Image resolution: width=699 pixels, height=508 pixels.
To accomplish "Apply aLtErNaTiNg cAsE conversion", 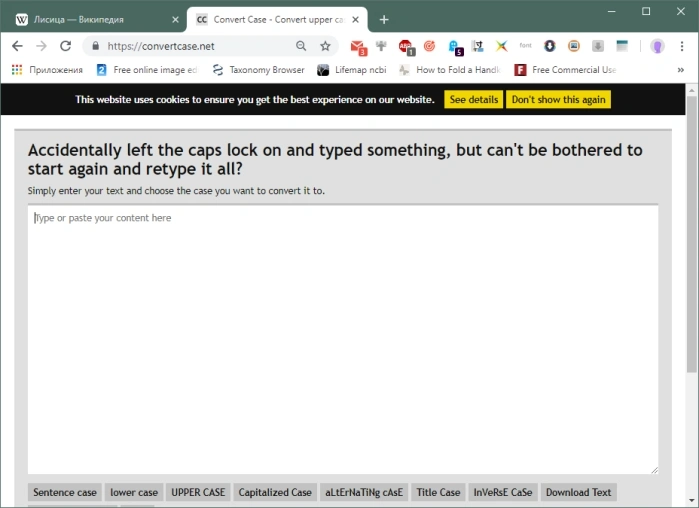I will tap(364, 492).
